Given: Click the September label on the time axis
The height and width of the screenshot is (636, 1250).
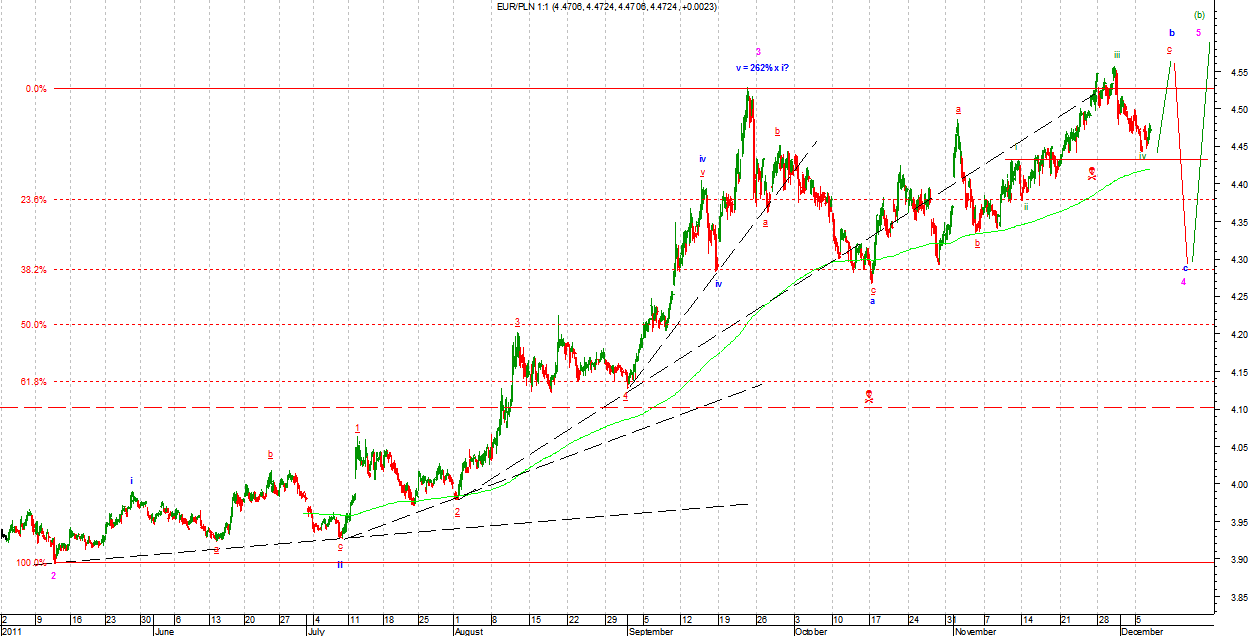Looking at the screenshot, I should [653, 631].
